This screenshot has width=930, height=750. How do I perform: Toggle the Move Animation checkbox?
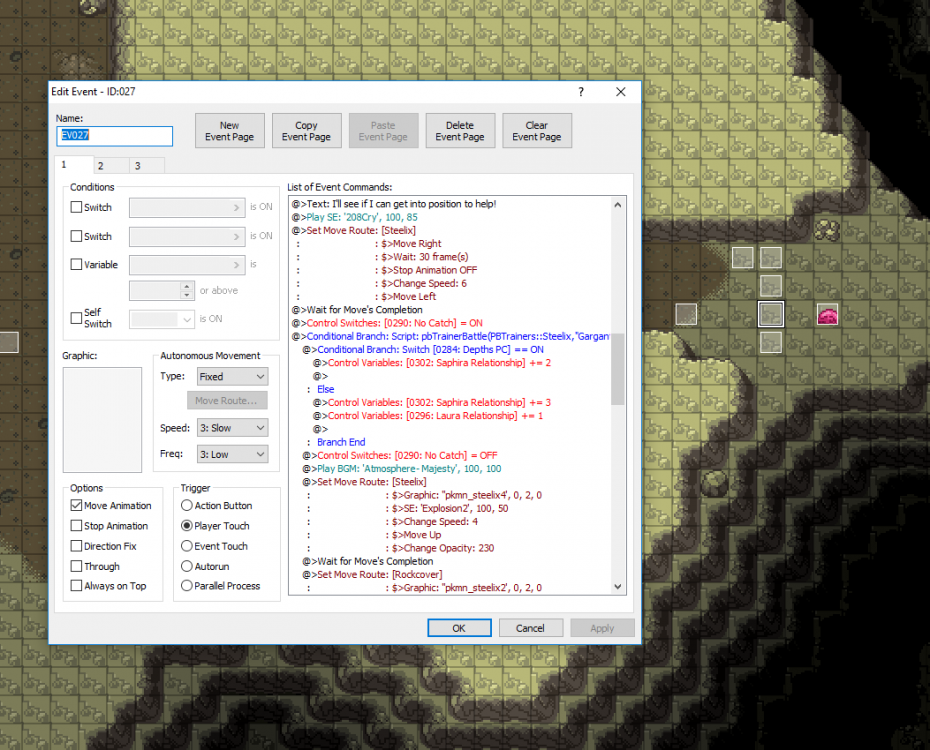(x=77, y=506)
